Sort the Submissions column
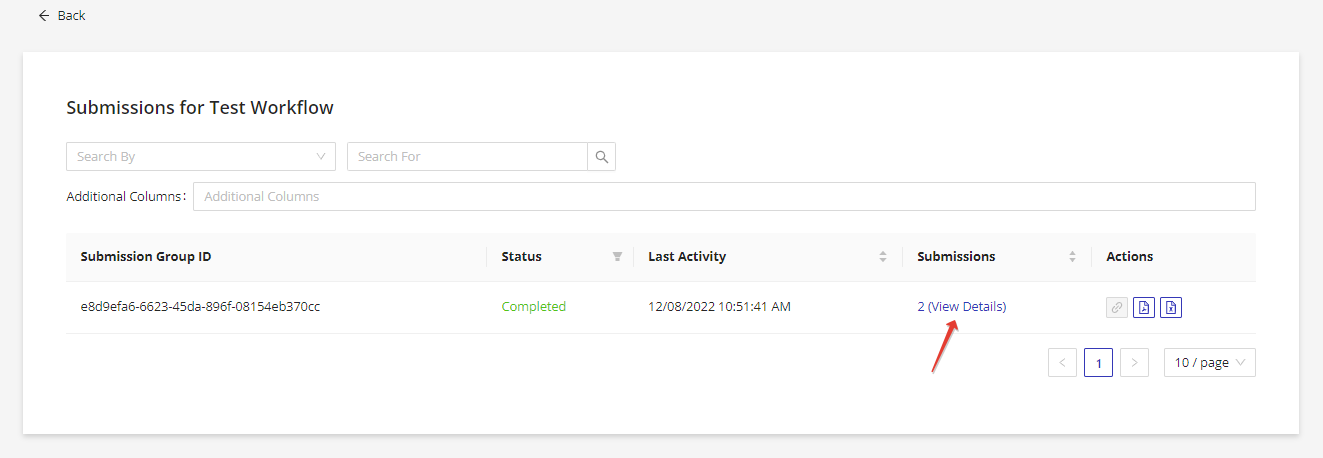1323x458 pixels. click(1072, 257)
